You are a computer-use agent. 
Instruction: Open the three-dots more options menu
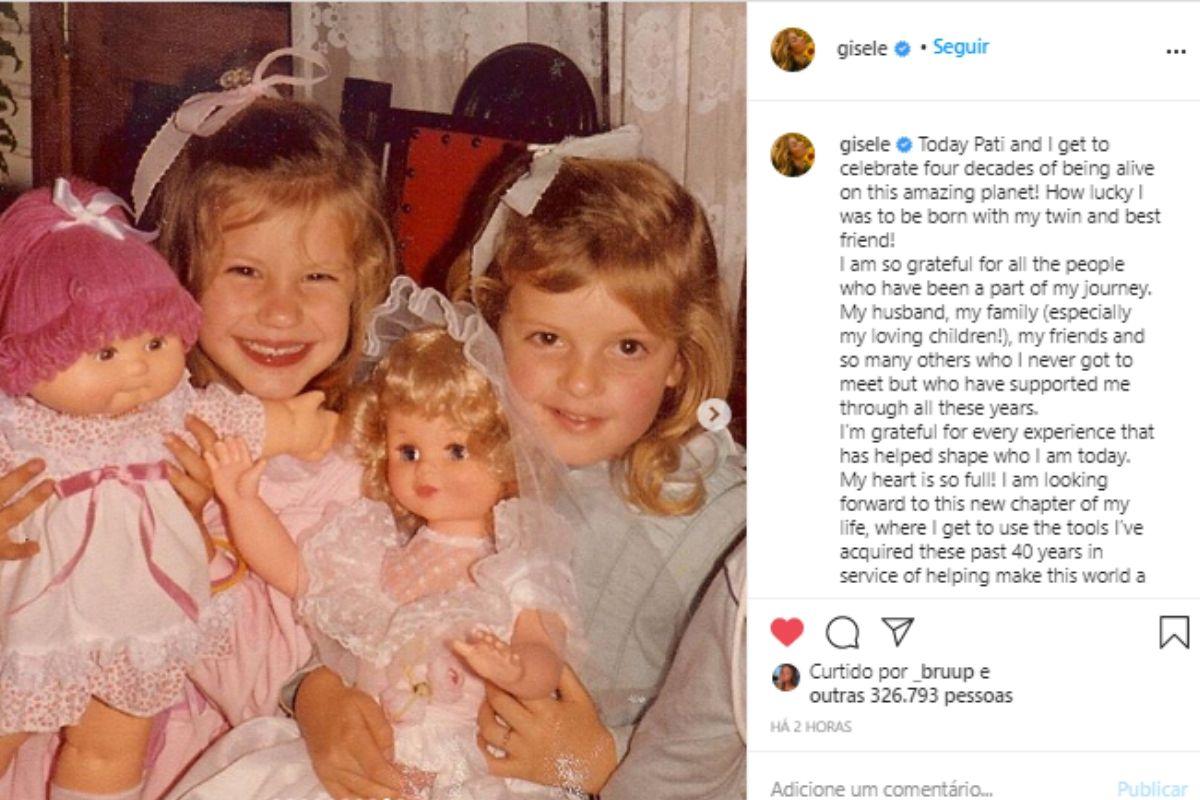click(1175, 50)
